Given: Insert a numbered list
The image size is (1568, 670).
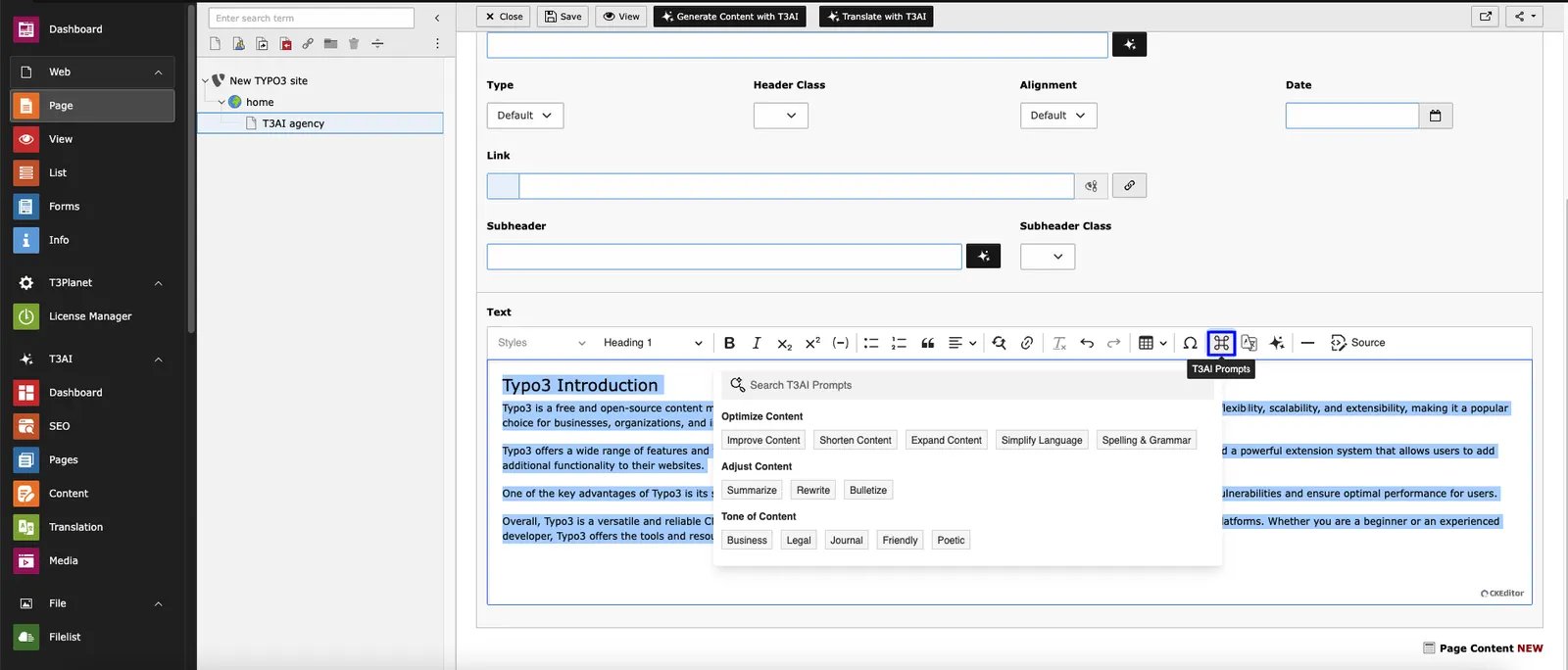Looking at the screenshot, I should click(x=899, y=343).
